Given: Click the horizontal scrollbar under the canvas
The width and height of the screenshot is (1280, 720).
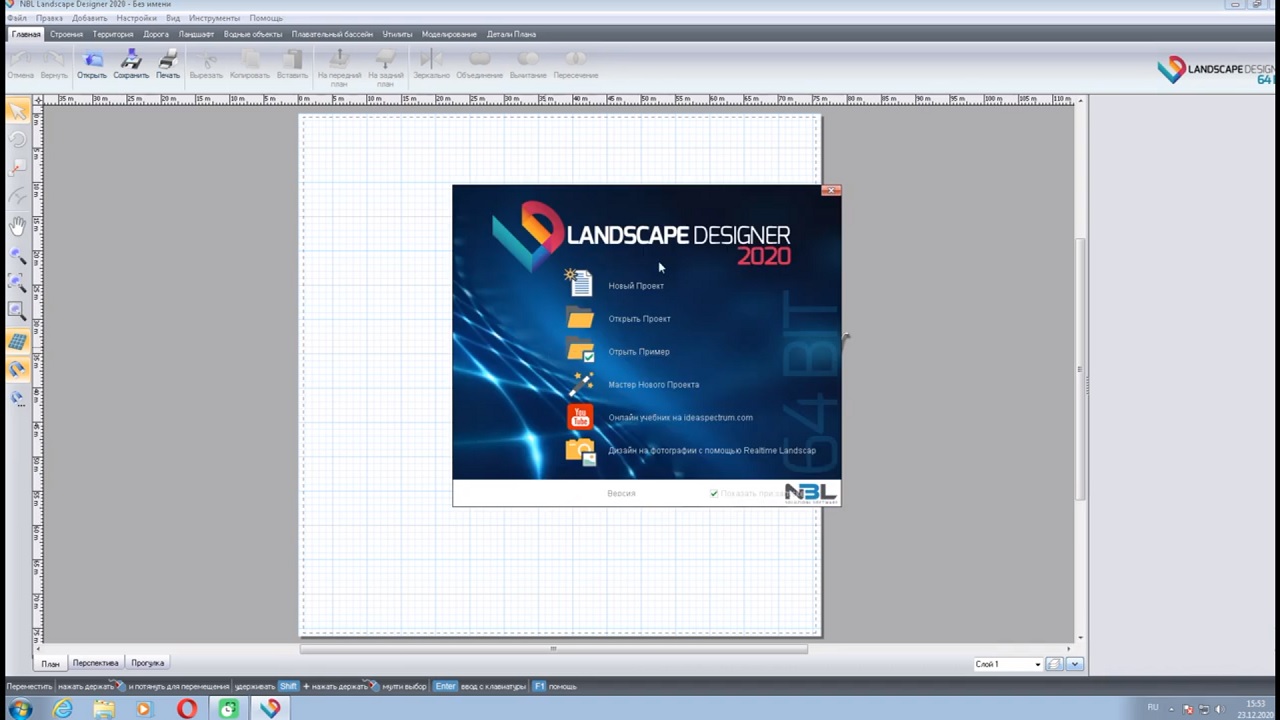Looking at the screenshot, I should (553, 649).
